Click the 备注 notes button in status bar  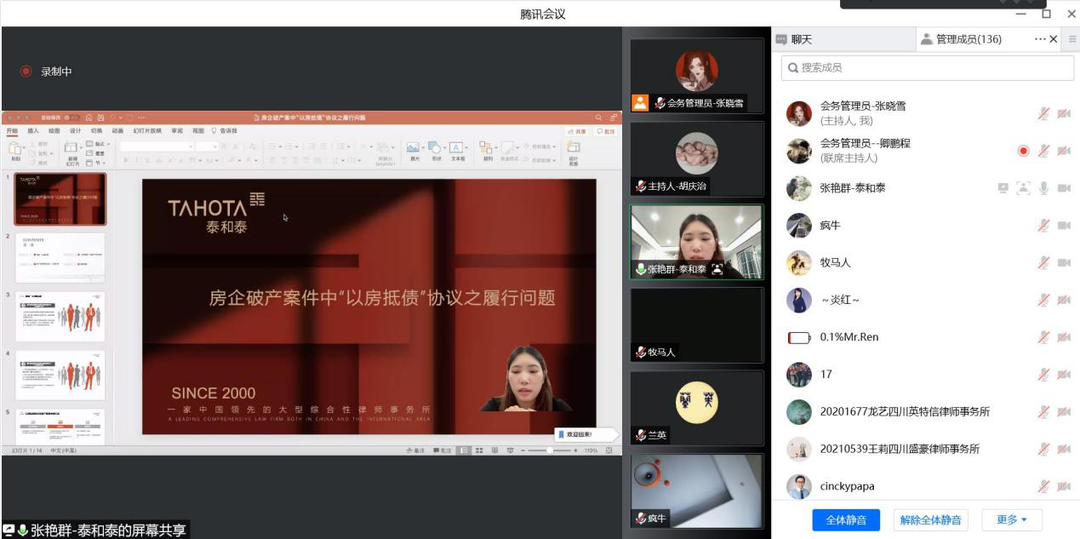click(415, 450)
